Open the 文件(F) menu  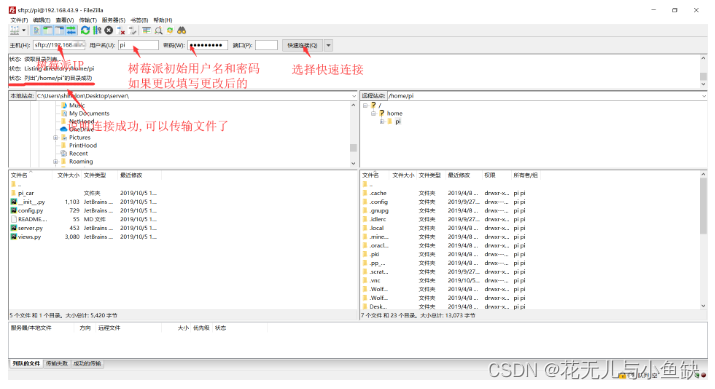pyautogui.click(x=19, y=20)
